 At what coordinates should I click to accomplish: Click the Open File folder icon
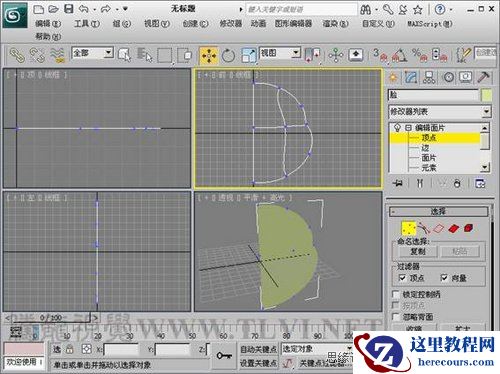click(53, 9)
